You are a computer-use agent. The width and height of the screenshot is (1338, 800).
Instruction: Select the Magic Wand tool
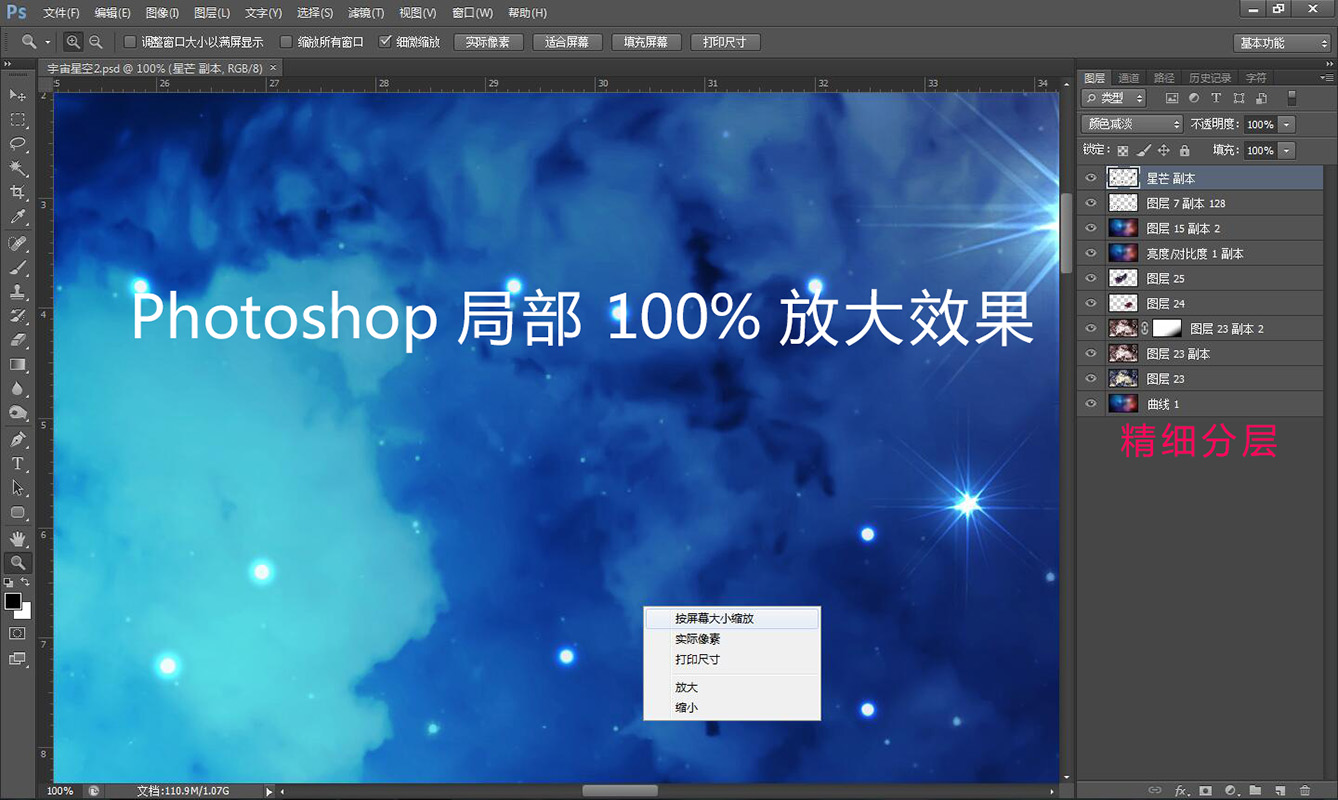pos(17,168)
